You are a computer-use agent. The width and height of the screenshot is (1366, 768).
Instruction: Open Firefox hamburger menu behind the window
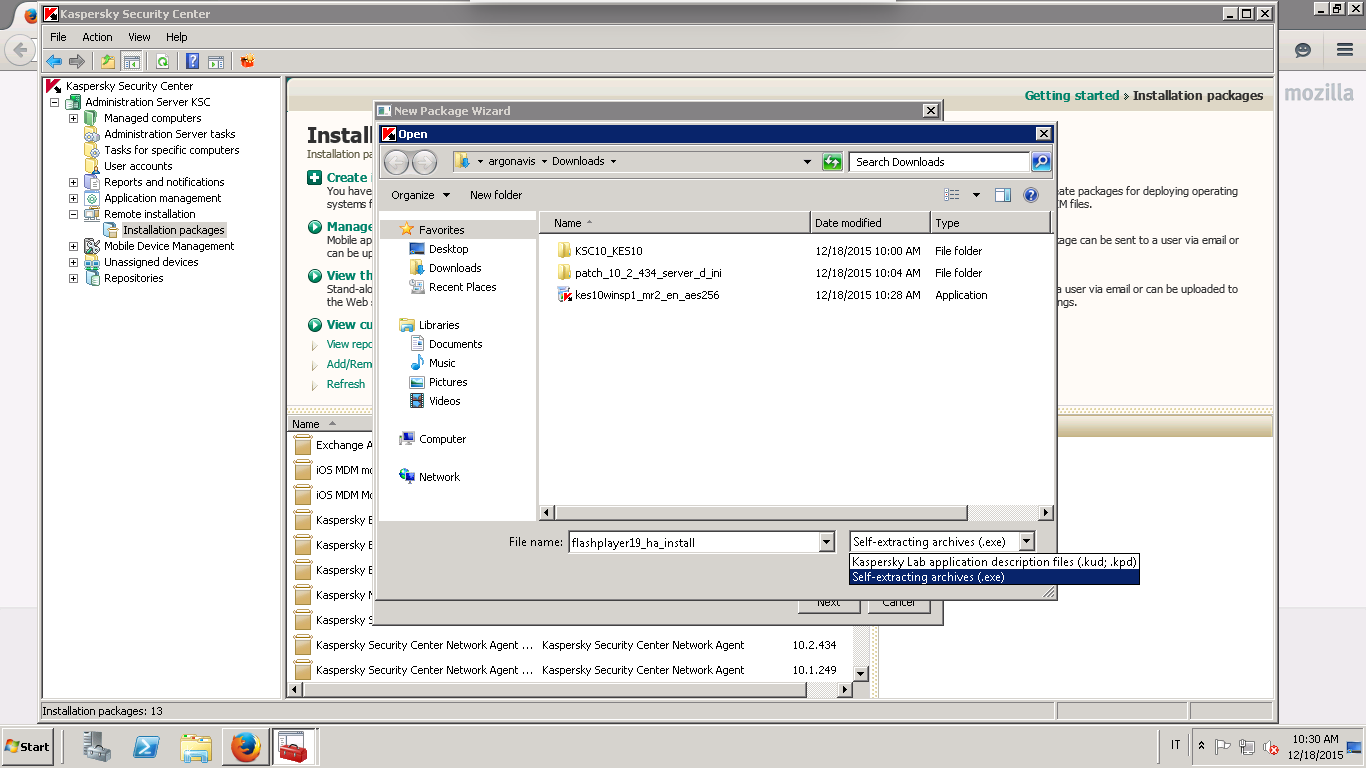click(x=1344, y=49)
